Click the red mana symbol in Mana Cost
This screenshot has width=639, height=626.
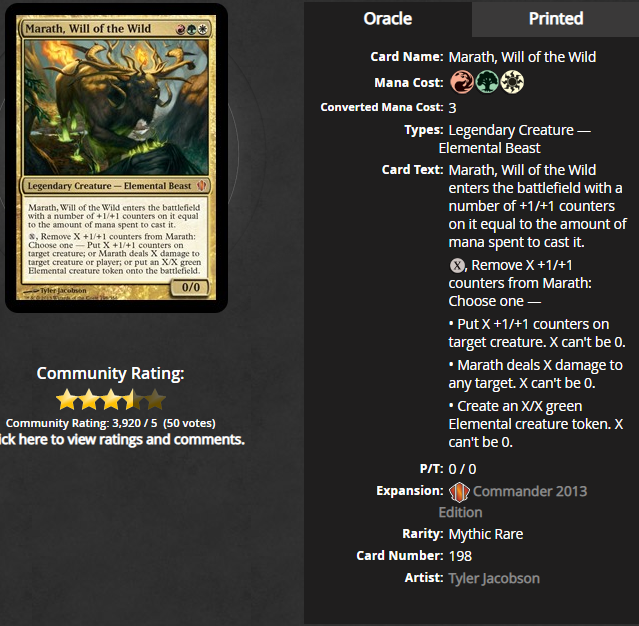point(462,82)
